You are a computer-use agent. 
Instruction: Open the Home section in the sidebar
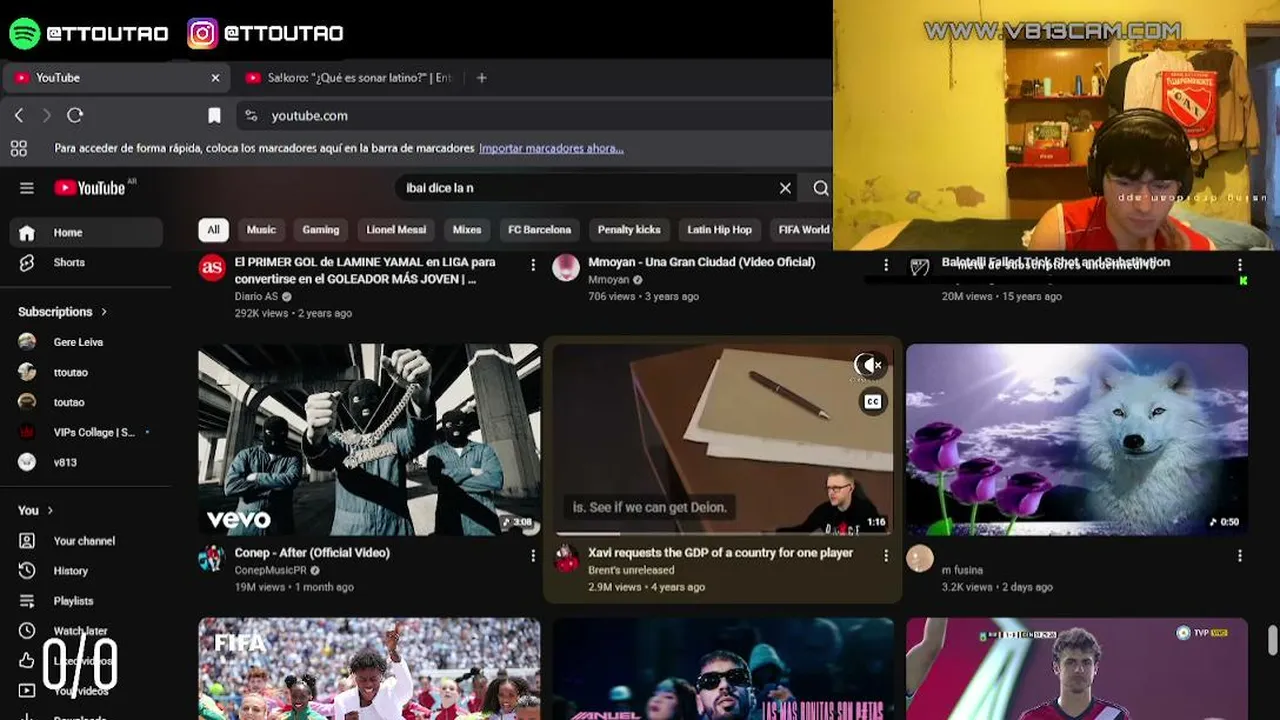click(86, 233)
